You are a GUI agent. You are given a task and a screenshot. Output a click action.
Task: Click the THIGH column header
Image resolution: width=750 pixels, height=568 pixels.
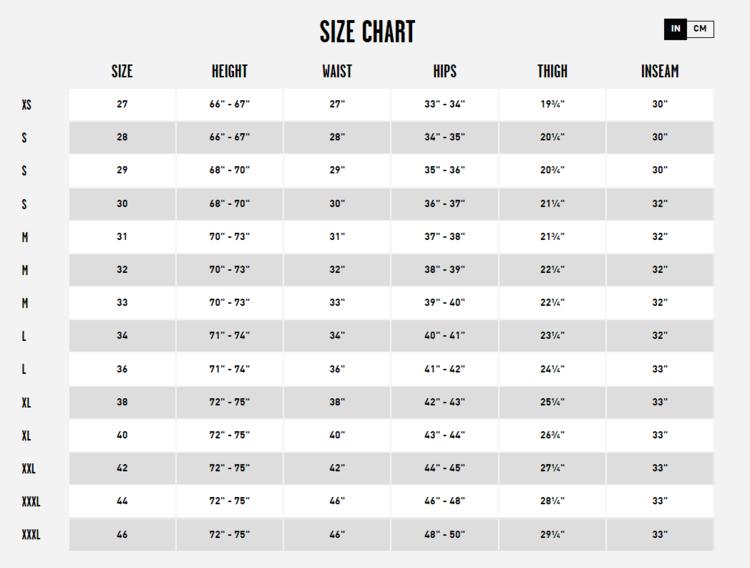point(552,71)
